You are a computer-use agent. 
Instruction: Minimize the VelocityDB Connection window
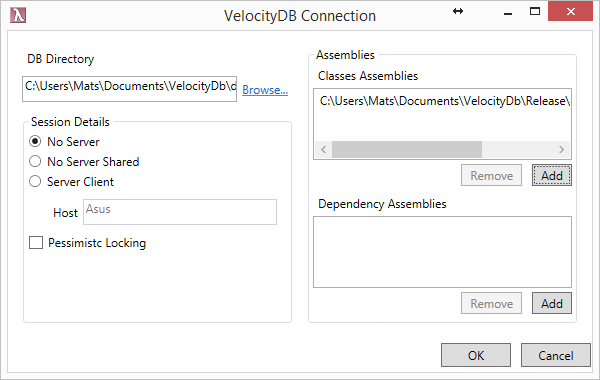[508, 13]
